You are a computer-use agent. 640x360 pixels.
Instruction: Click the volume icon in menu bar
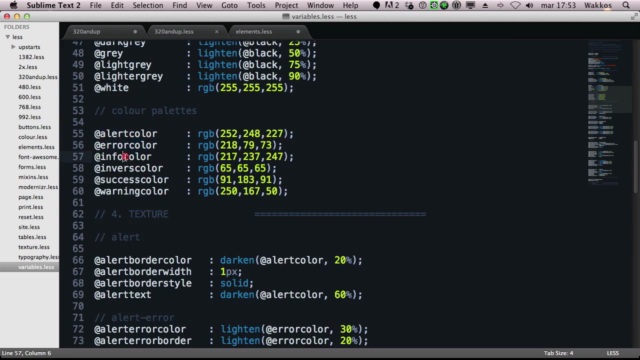point(529,5)
